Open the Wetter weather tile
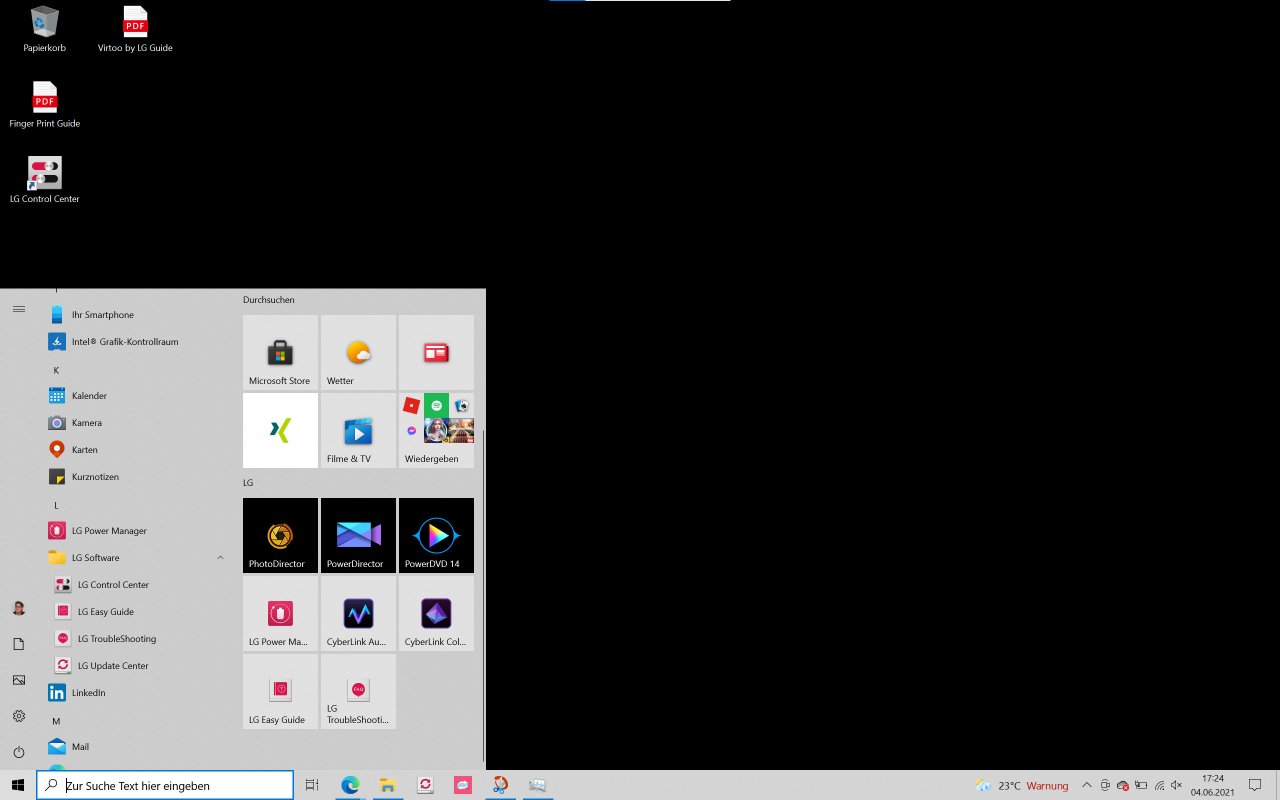1280x800 pixels. click(x=358, y=352)
